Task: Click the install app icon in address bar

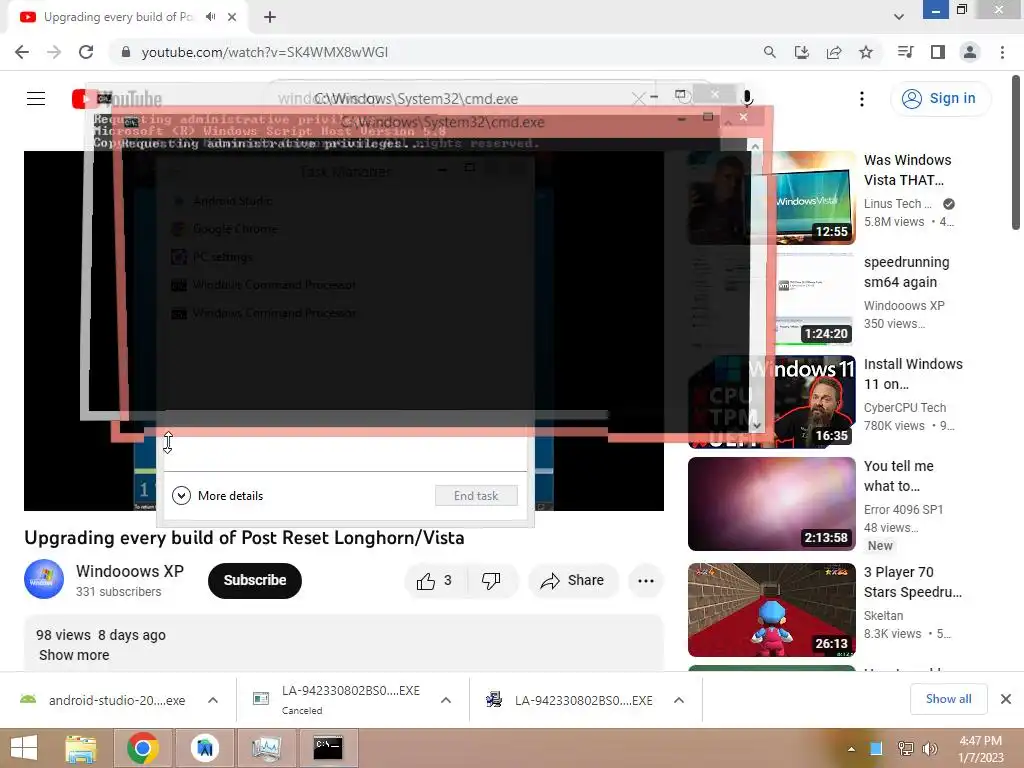Action: pos(801,52)
